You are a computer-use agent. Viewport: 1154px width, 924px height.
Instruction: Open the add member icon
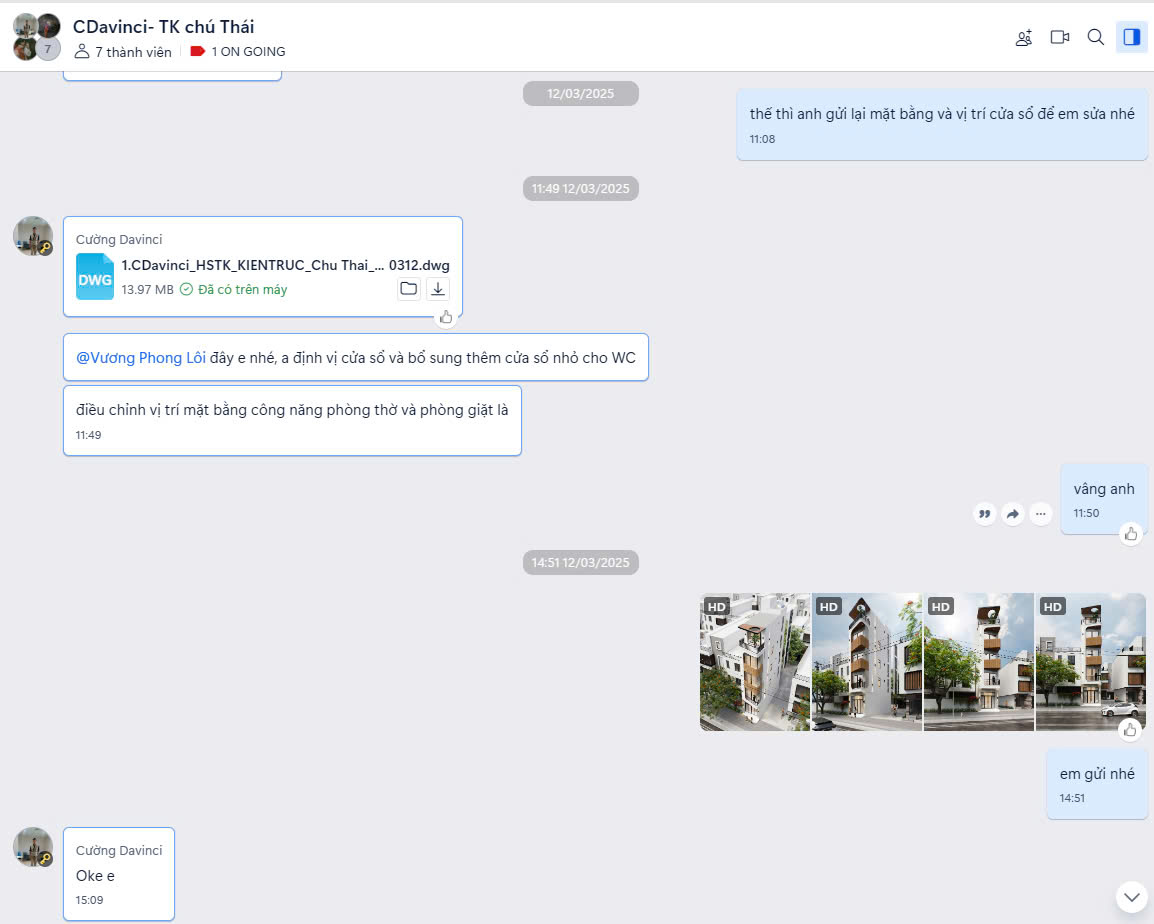tap(1023, 38)
